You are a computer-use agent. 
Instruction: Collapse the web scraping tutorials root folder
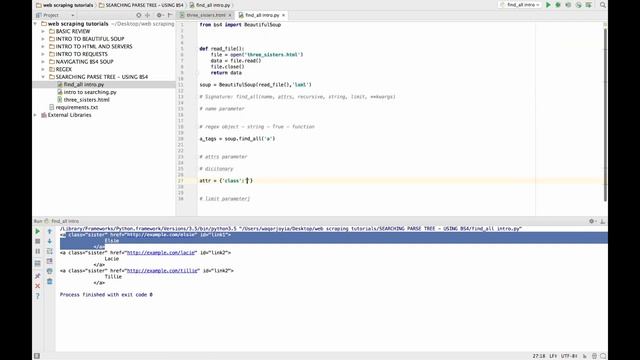(x=36, y=24)
